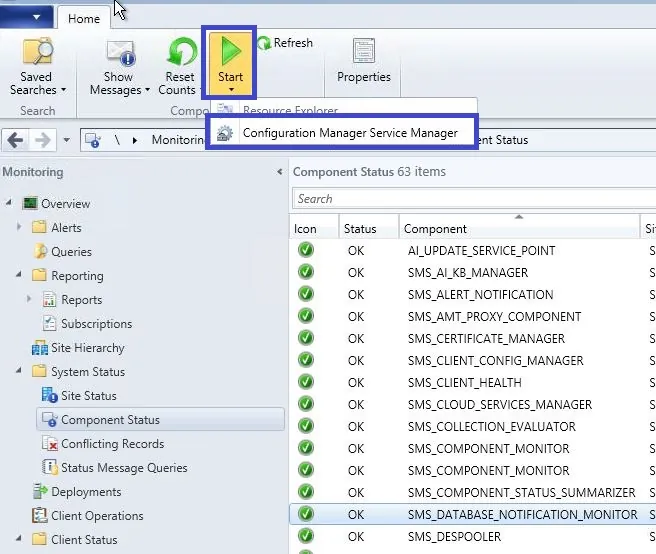Select the SMS_CLOUD_SERVICES_MANAGER row
This screenshot has height=554, width=656.
(473, 404)
